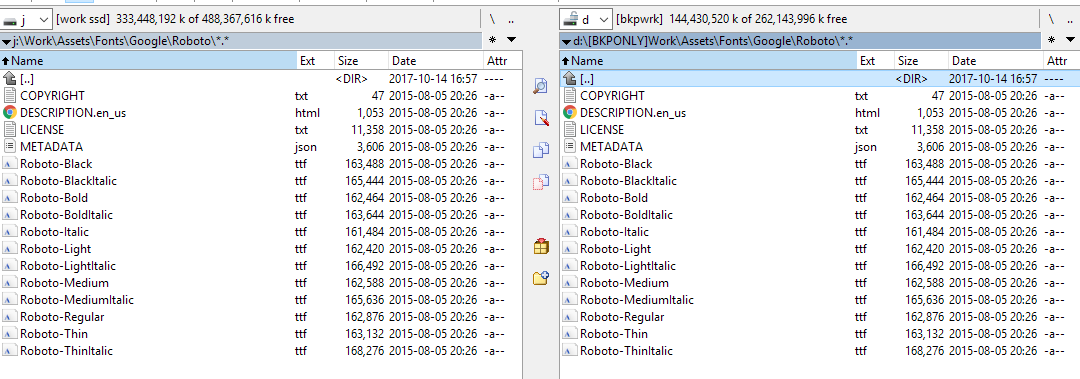
Task: Go to root directory in right panel
Action: click(x=1052, y=19)
